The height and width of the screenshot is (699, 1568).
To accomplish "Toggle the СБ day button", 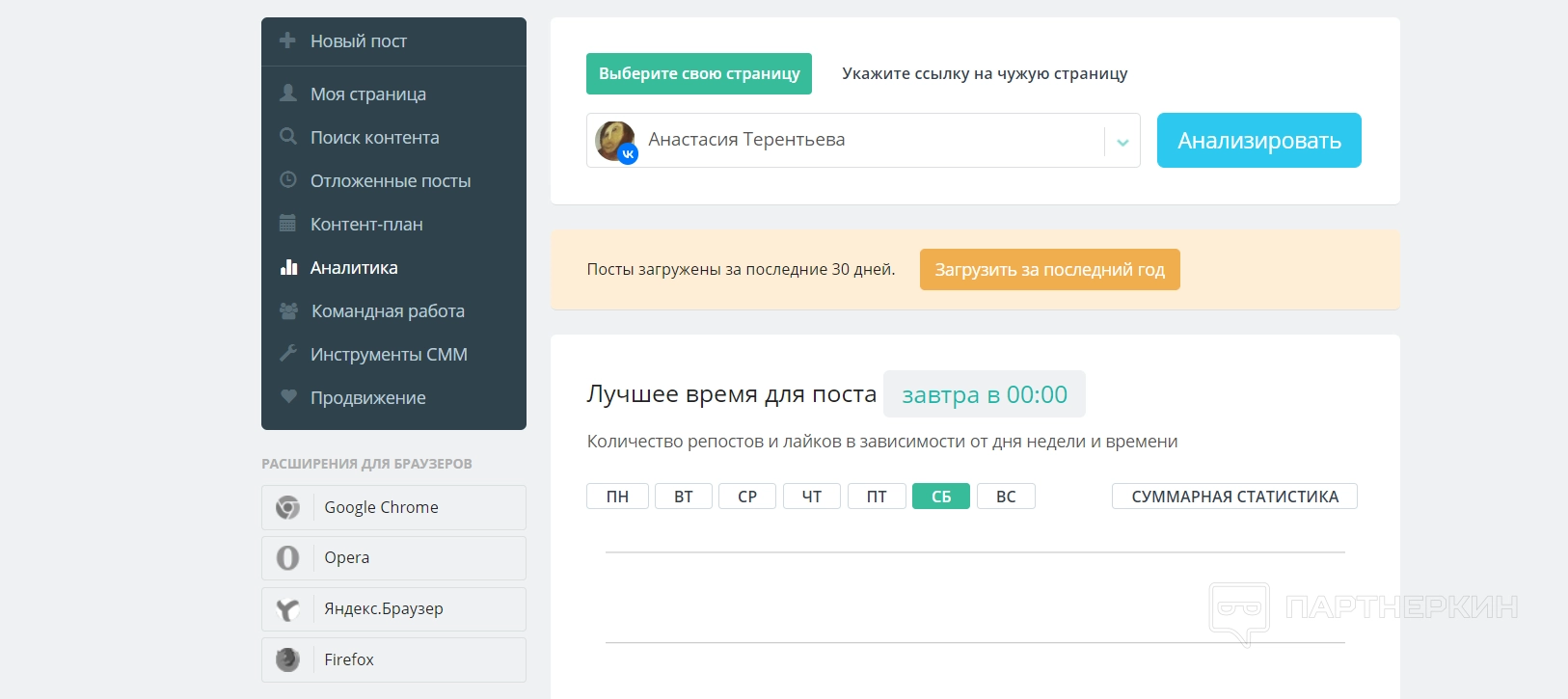I will point(941,497).
